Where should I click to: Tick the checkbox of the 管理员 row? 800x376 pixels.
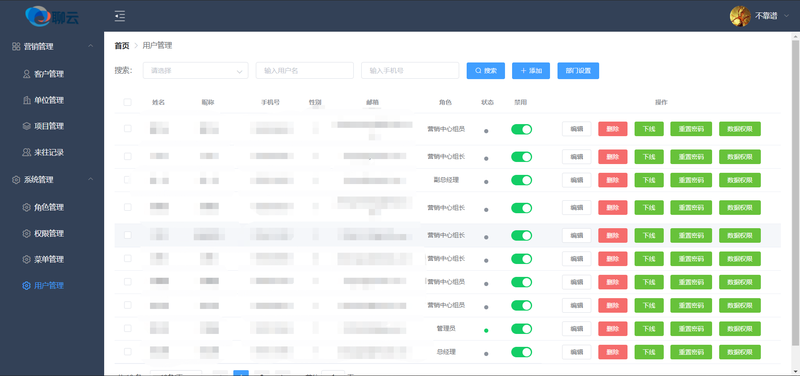pyautogui.click(x=128, y=329)
